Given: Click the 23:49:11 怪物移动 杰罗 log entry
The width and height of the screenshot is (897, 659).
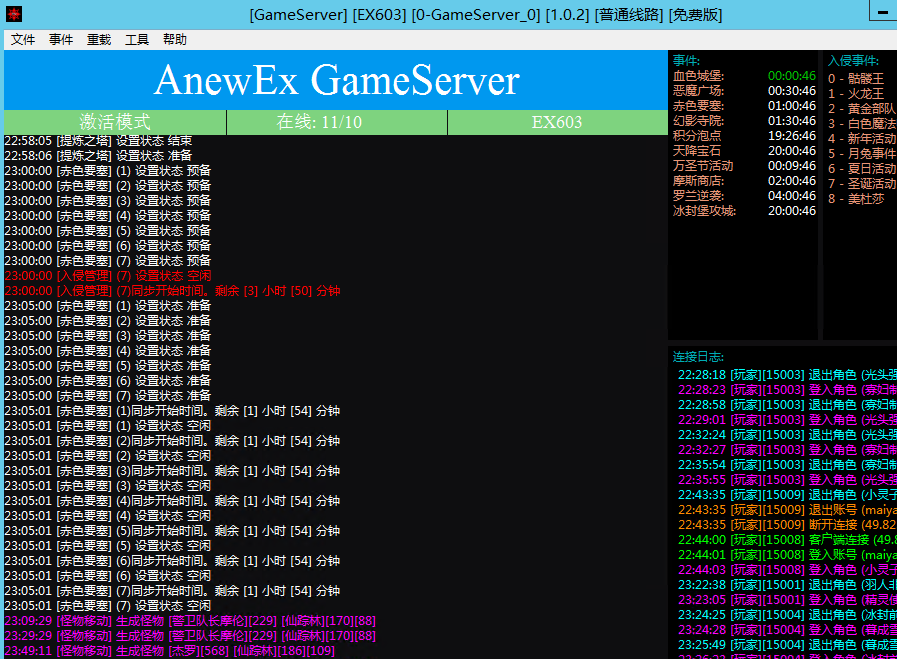Looking at the screenshot, I should click(170, 650).
